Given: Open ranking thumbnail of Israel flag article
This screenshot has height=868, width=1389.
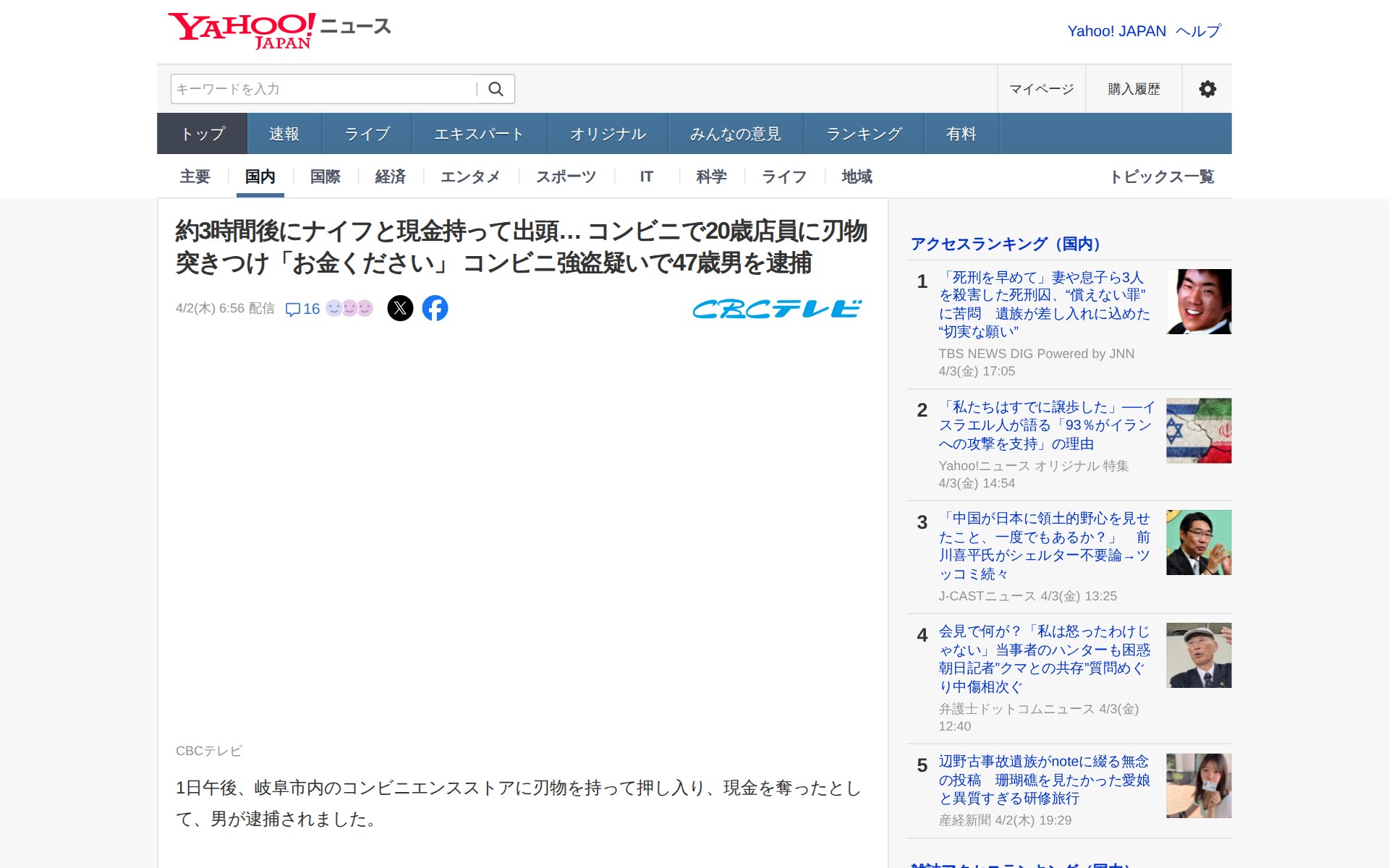Looking at the screenshot, I should [1198, 430].
